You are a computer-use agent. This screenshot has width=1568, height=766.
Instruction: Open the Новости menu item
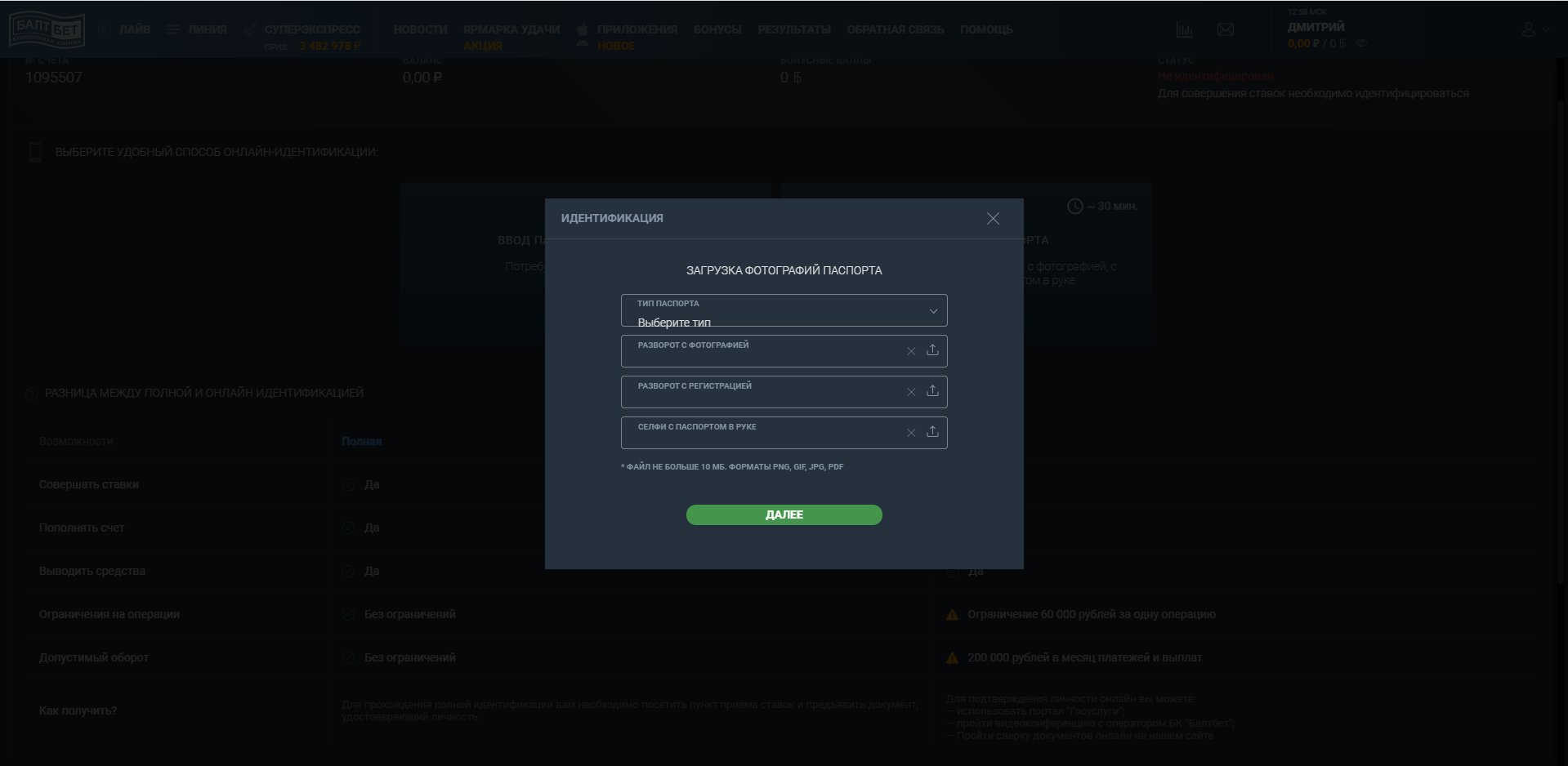(x=421, y=29)
